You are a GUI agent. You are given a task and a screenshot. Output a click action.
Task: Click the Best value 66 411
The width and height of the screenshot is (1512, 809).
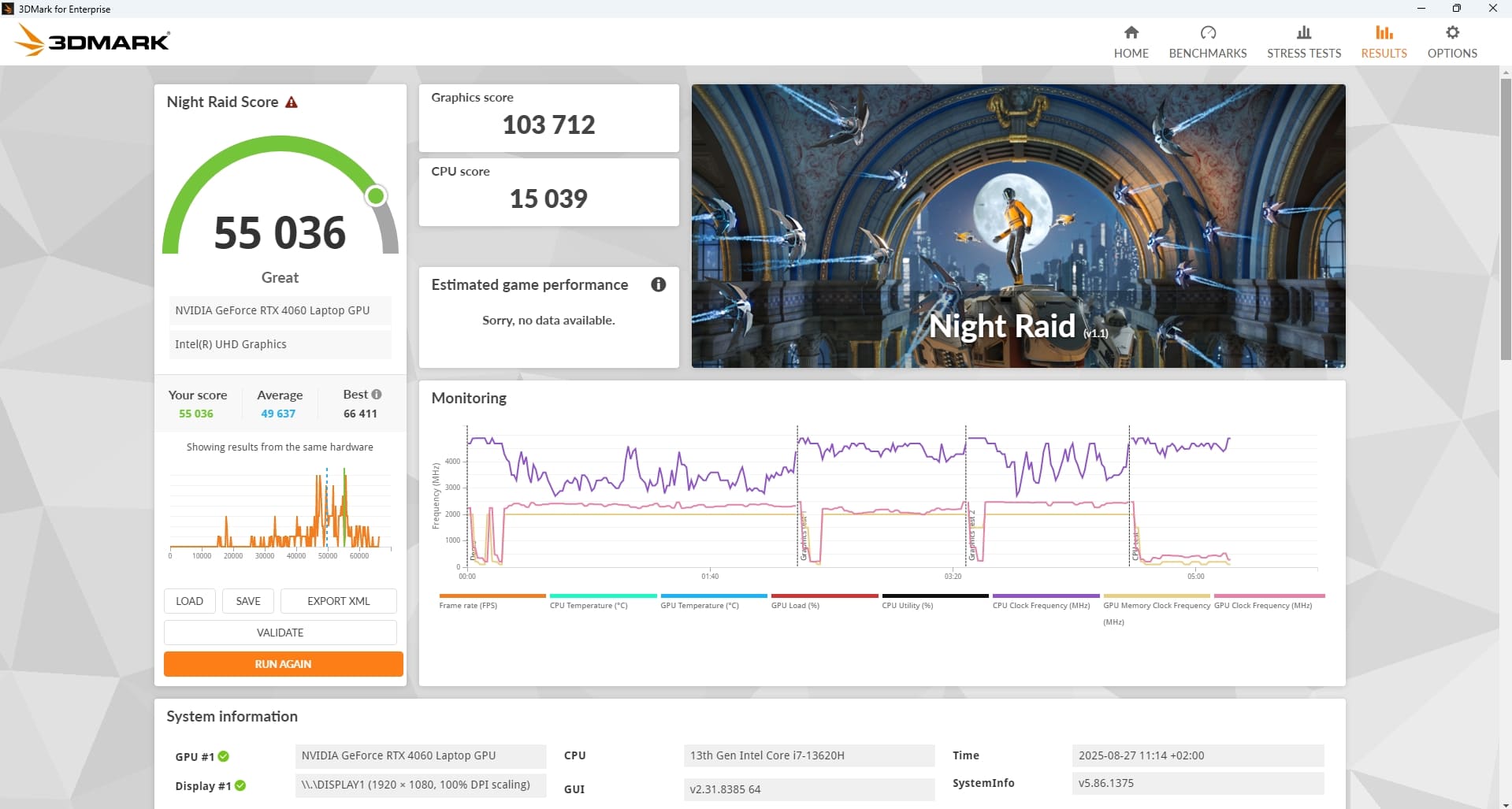(x=360, y=414)
